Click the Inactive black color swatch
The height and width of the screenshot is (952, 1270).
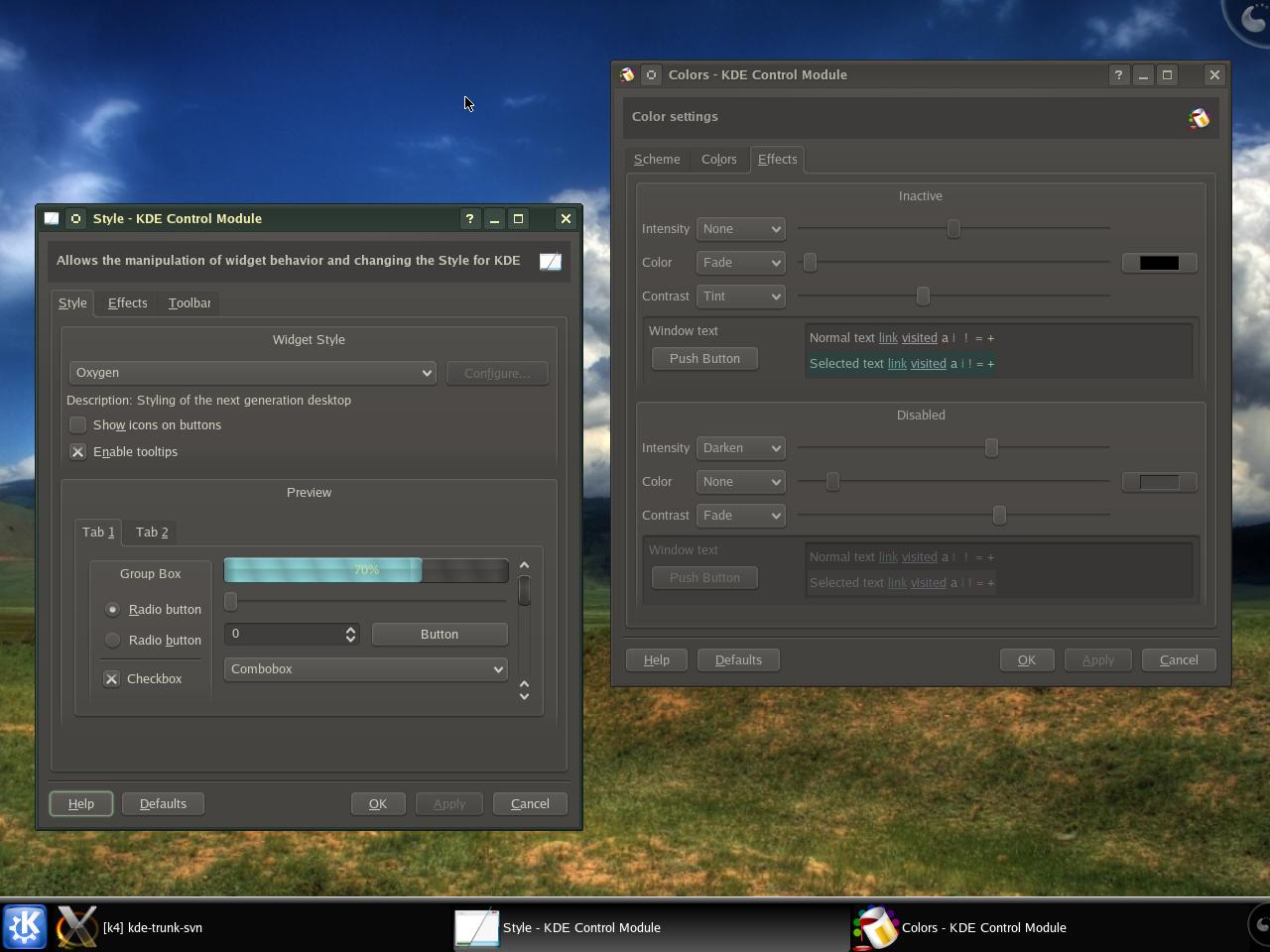1159,263
